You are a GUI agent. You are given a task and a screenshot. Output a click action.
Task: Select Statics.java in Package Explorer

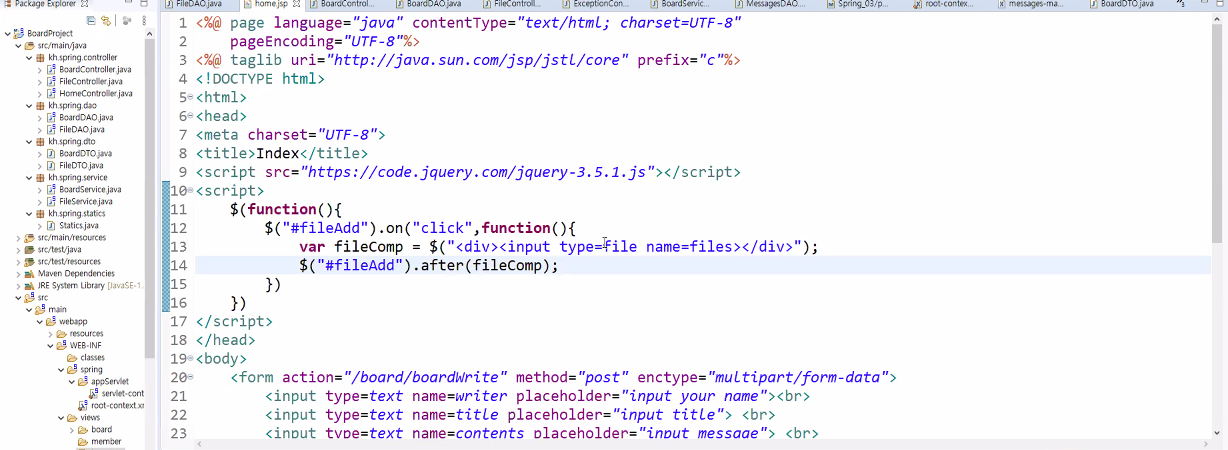(x=78, y=226)
